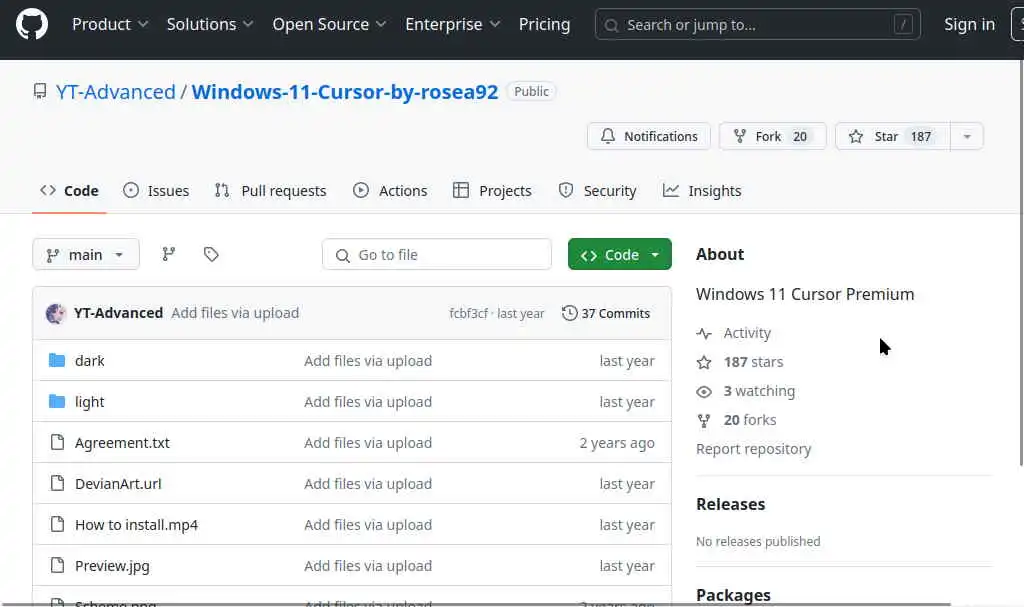Click the star icon next to 187 stars
The height and width of the screenshot is (607, 1024).
click(x=703, y=362)
